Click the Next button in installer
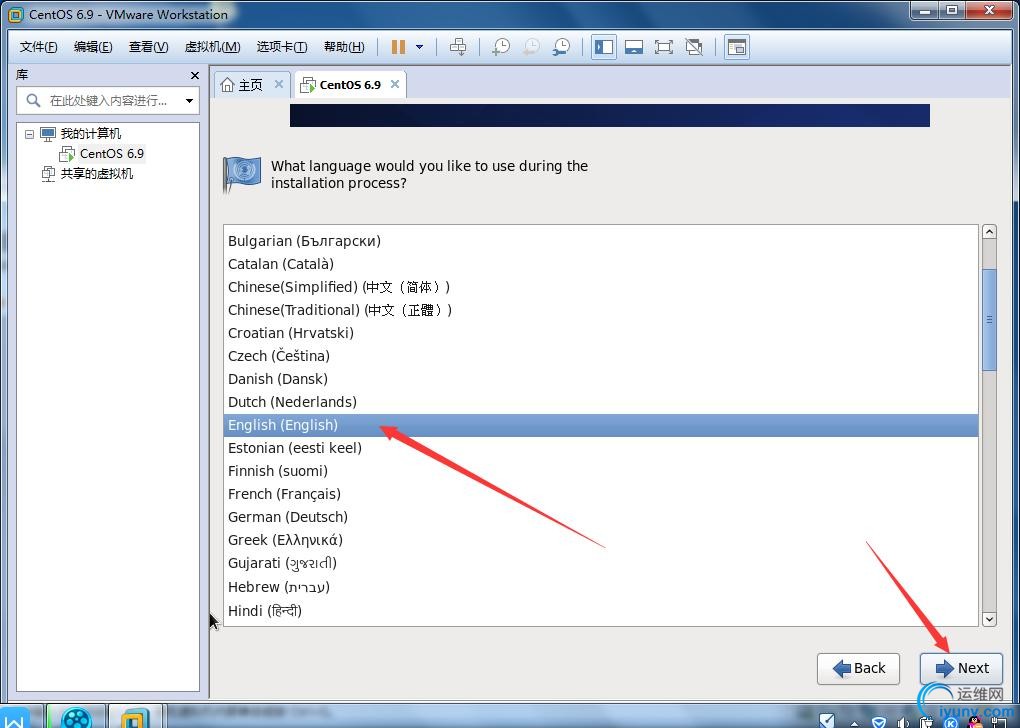The image size is (1020, 728). [961, 669]
